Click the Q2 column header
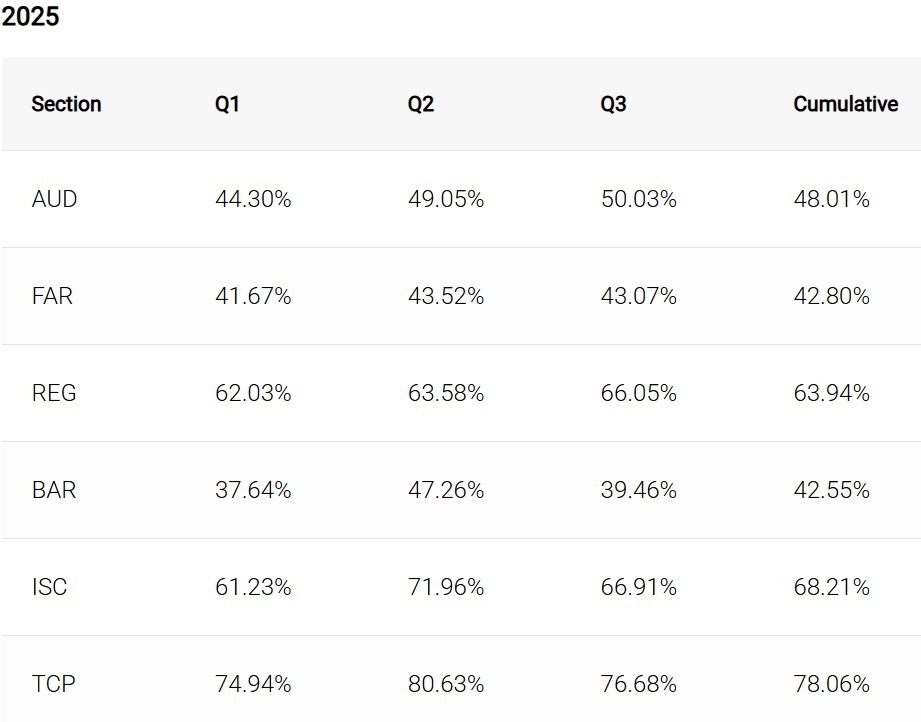Screen dimensions: 921x722 click(x=421, y=104)
